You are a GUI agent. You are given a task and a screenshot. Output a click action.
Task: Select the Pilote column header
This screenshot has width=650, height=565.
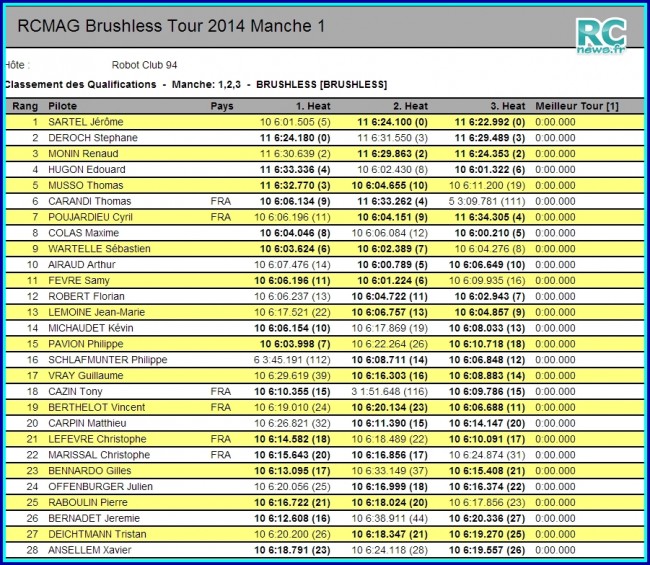pos(62,106)
